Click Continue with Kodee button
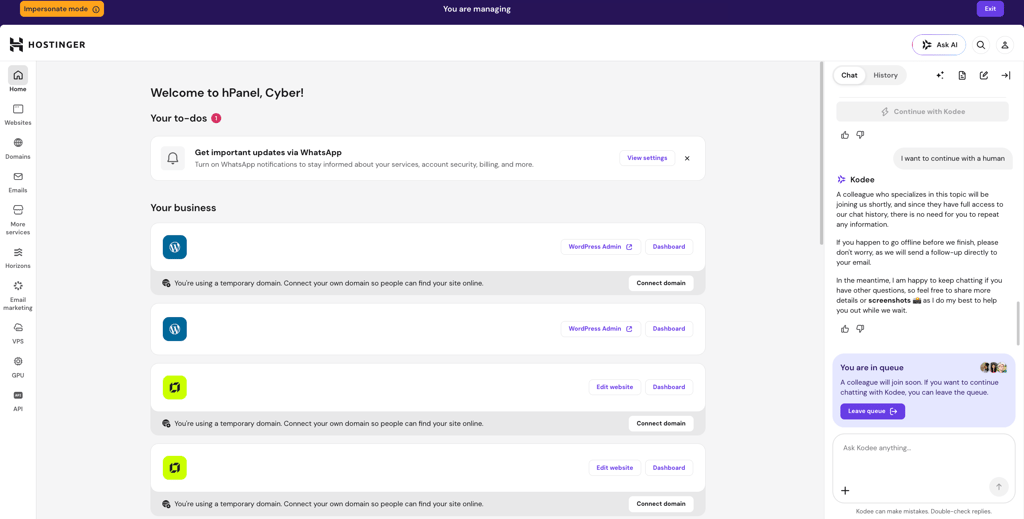1024x519 pixels. [x=923, y=112]
